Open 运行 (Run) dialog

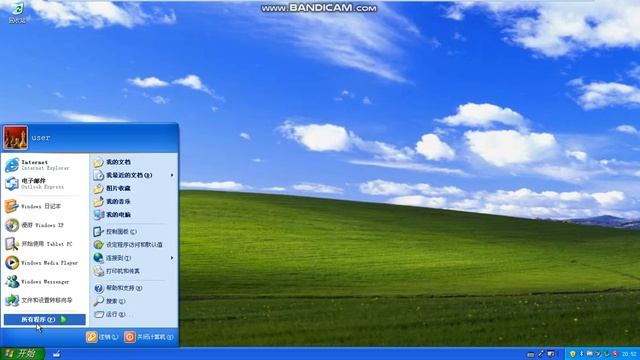point(134,314)
